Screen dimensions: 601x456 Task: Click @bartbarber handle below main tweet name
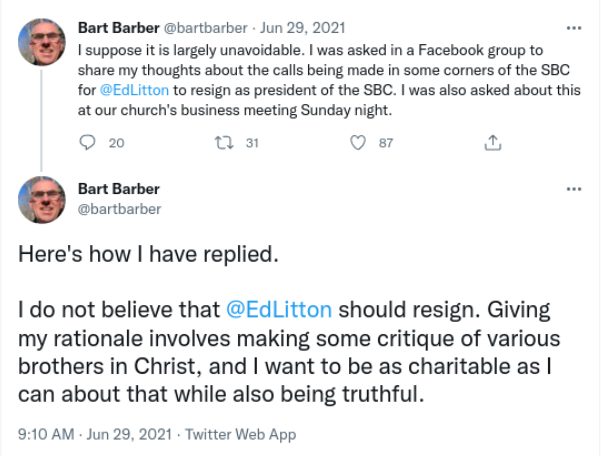pyautogui.click(x=118, y=208)
